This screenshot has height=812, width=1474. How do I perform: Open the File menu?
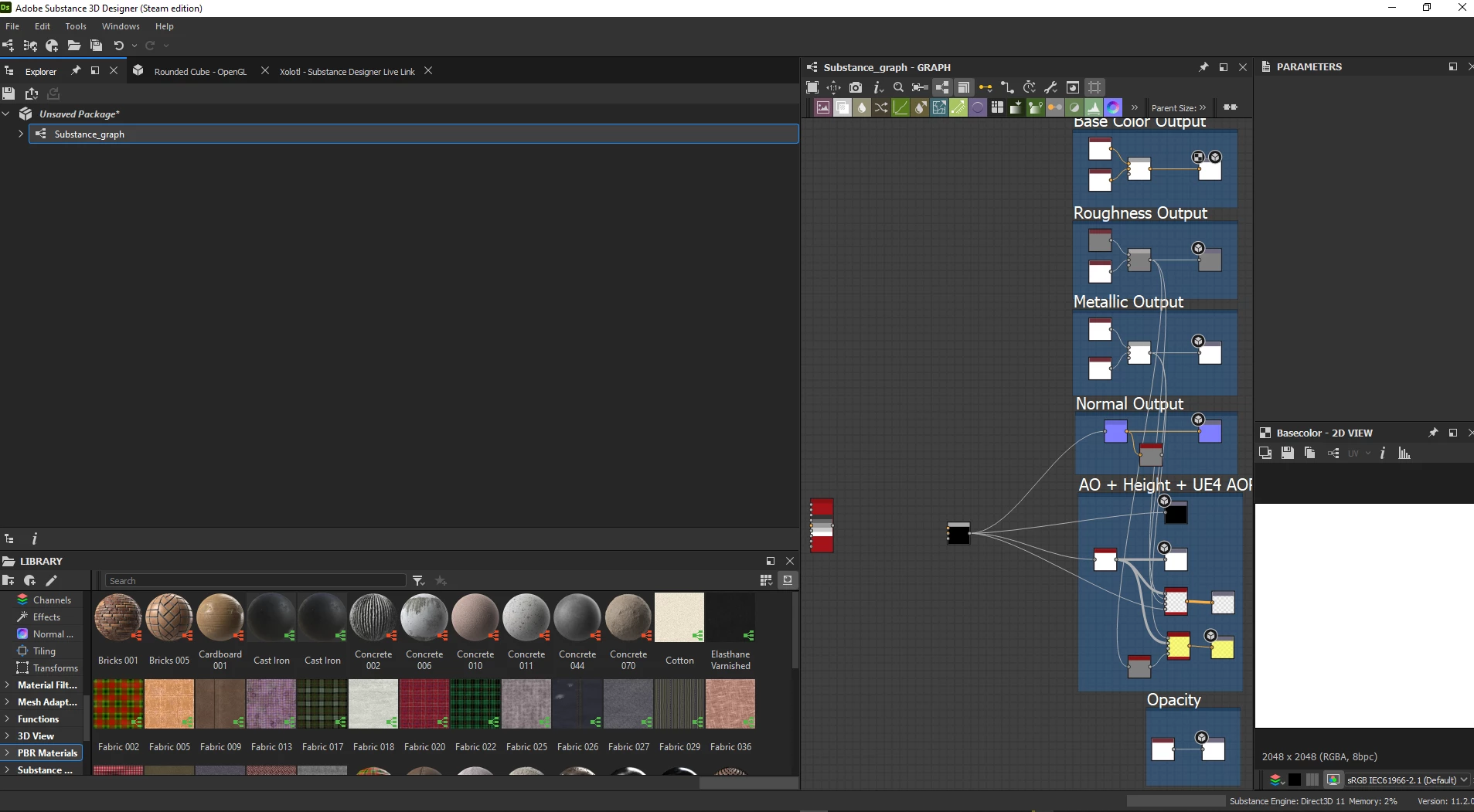coord(12,26)
